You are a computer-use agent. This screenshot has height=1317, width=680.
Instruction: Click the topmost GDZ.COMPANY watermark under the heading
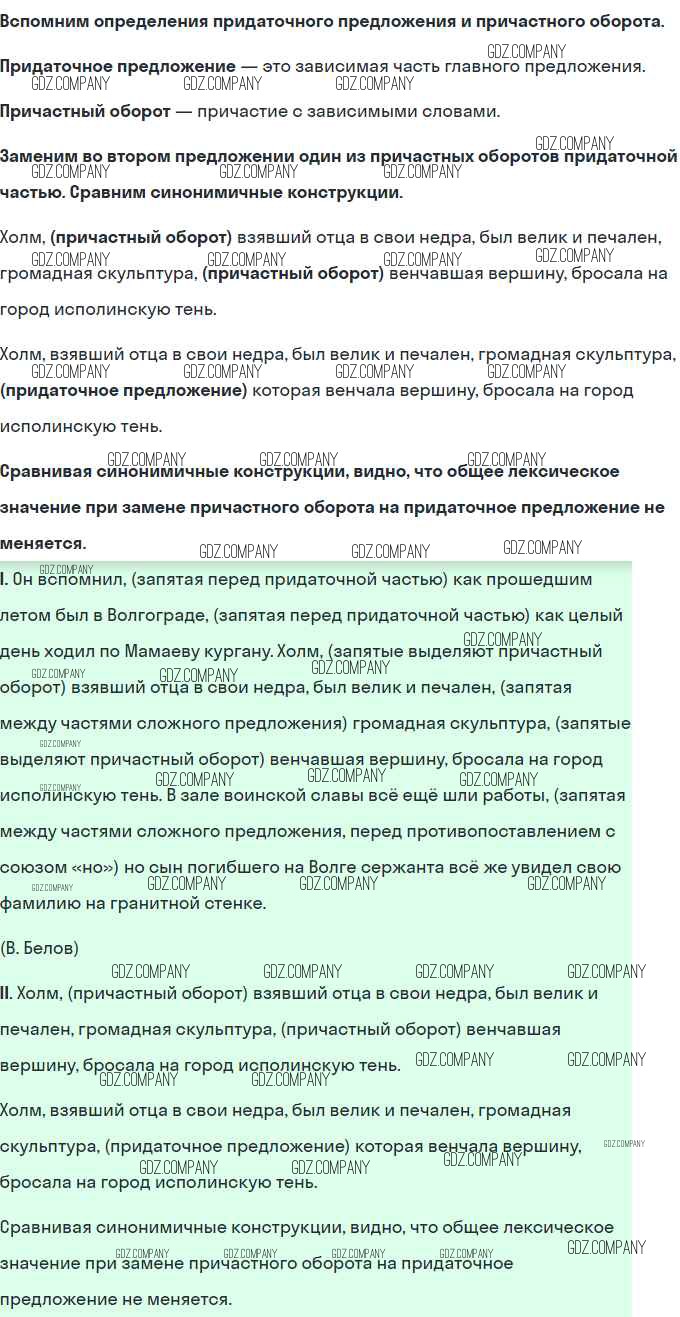pos(526,51)
